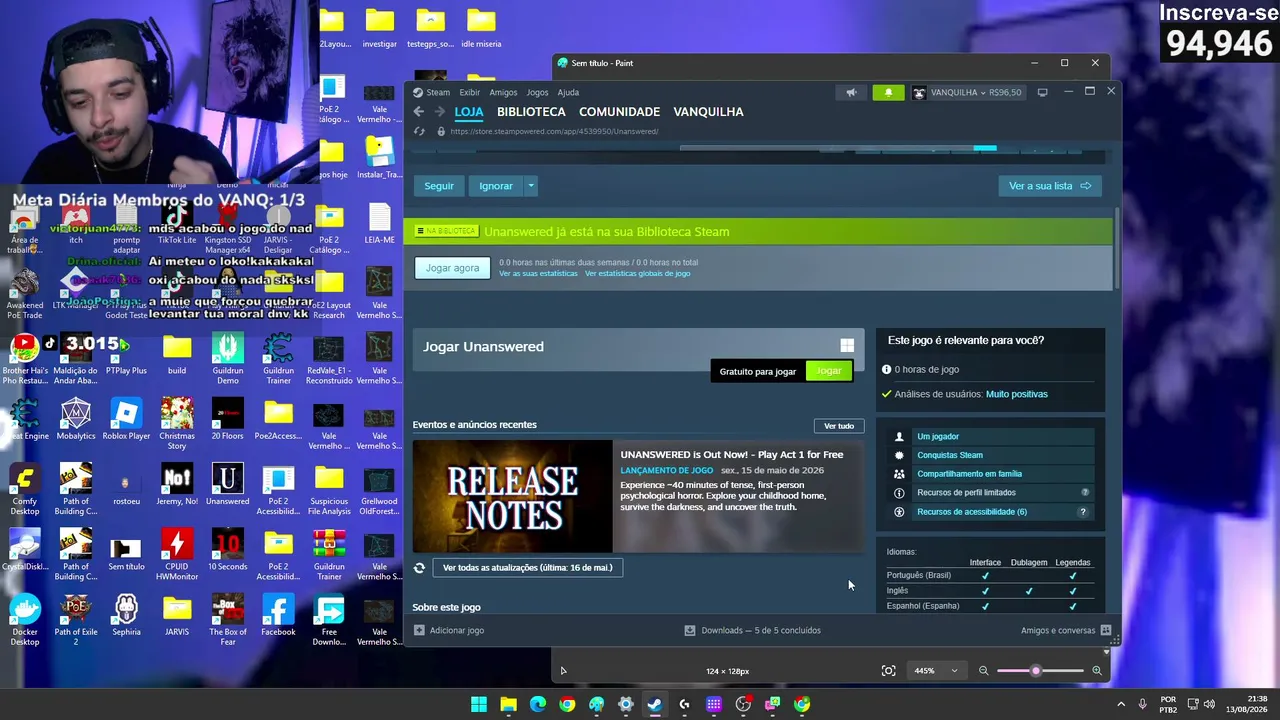1280x720 pixels.
Task: Switch to the BIBLIOTECA tab
Action: (531, 112)
